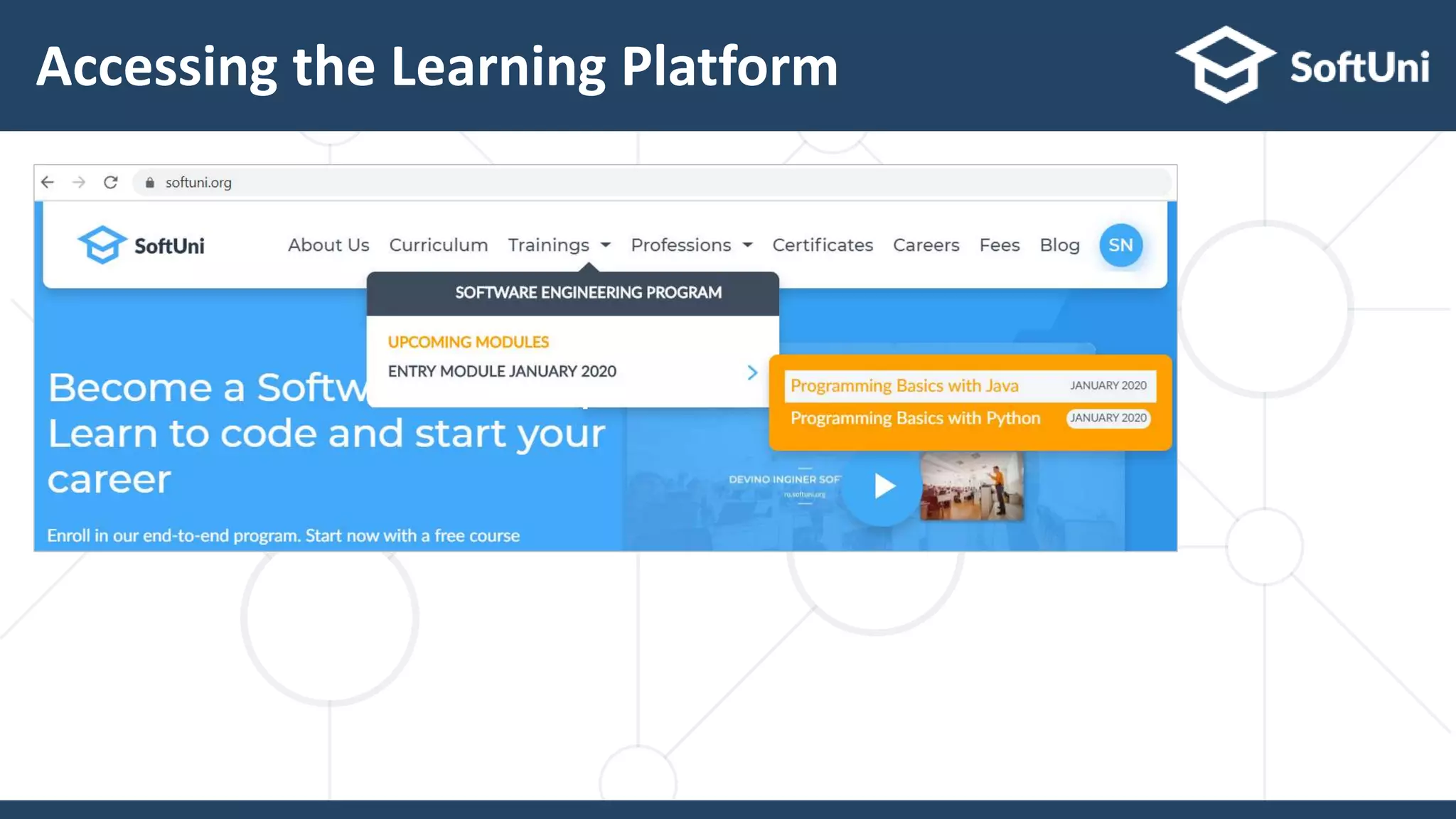Click the softuni.org address bar
Screen dimensions: 1456x819
click(x=652, y=183)
